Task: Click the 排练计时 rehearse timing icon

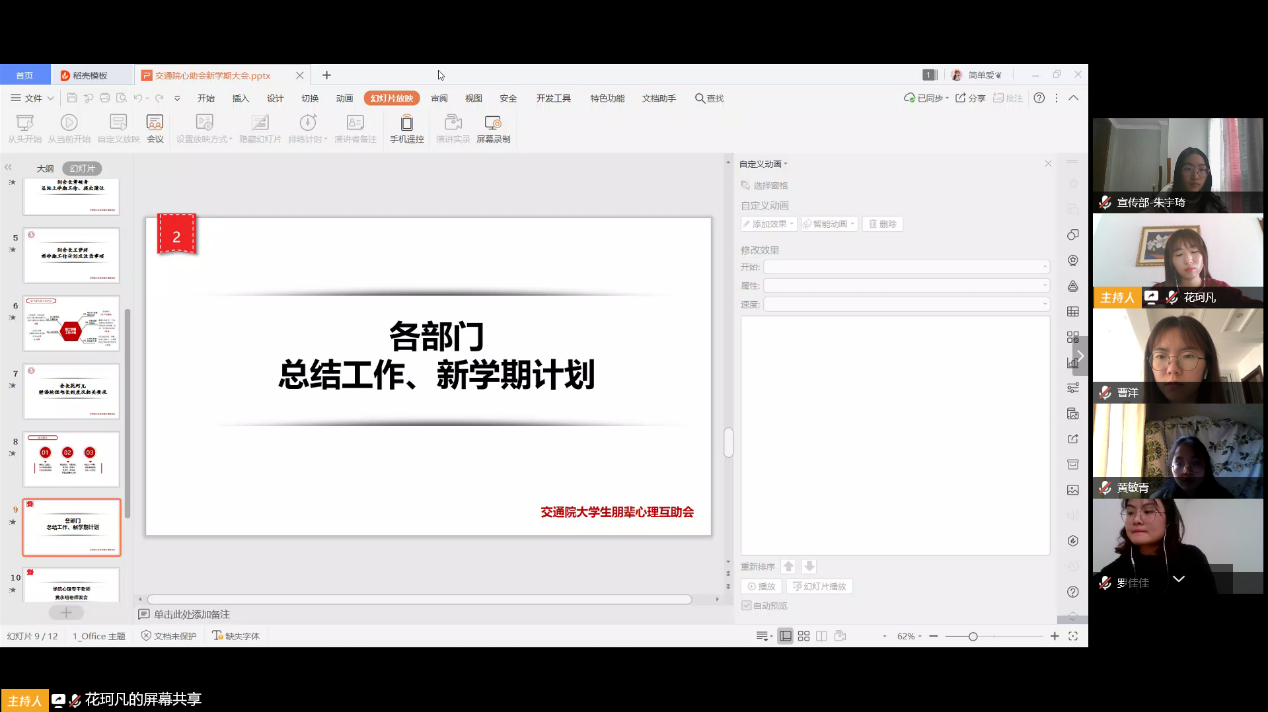Action: (307, 129)
